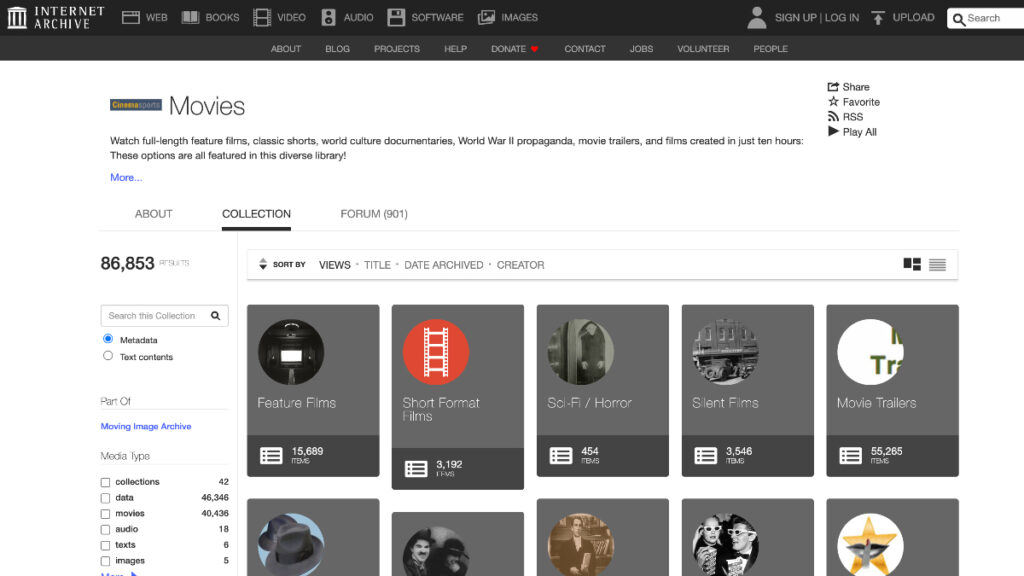Screen dimensions: 1024x576
Task: Switch to list view layout icon
Action: point(937,265)
